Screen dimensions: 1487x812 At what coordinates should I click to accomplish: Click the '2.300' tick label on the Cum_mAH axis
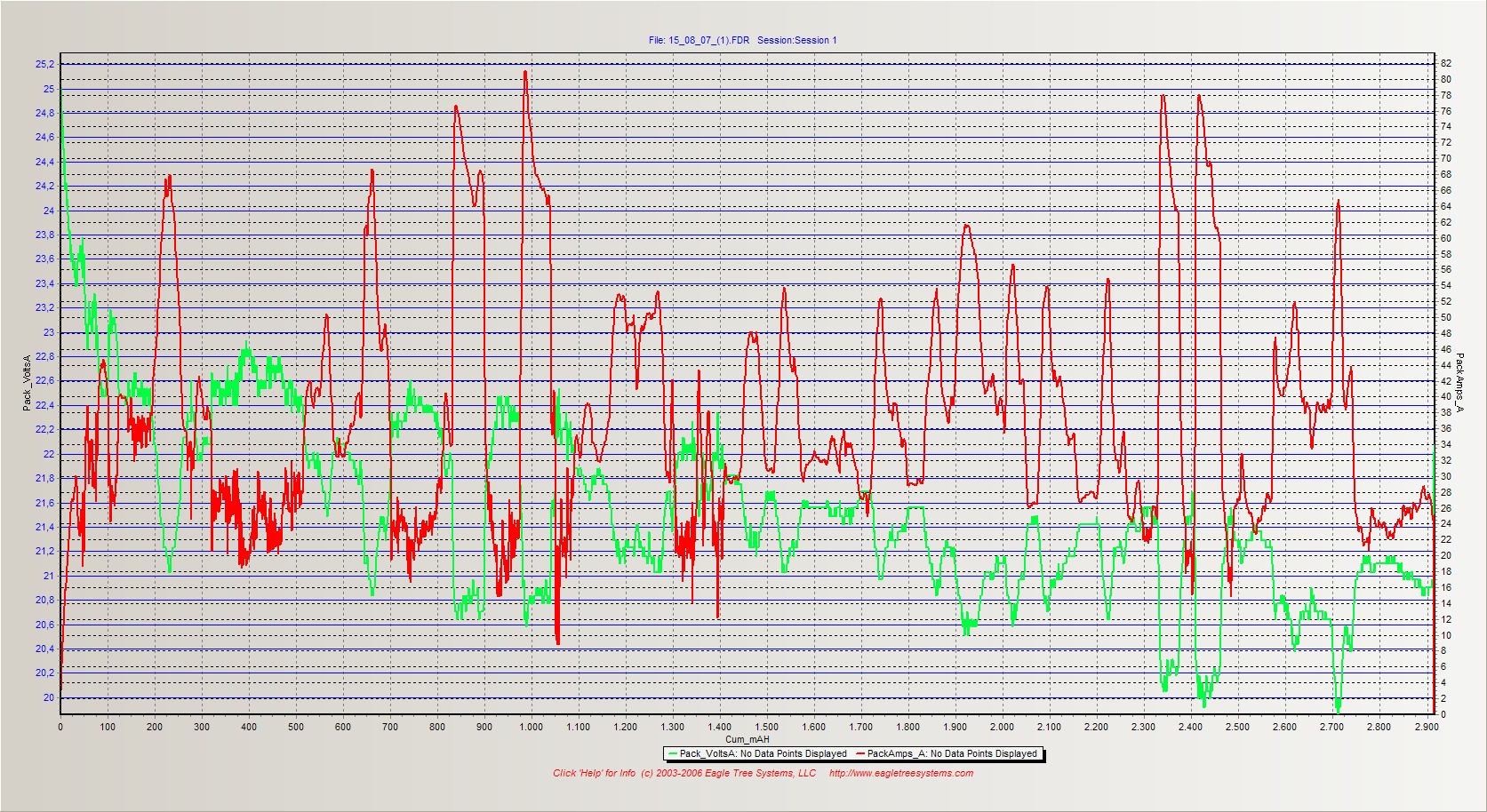coord(1143,727)
